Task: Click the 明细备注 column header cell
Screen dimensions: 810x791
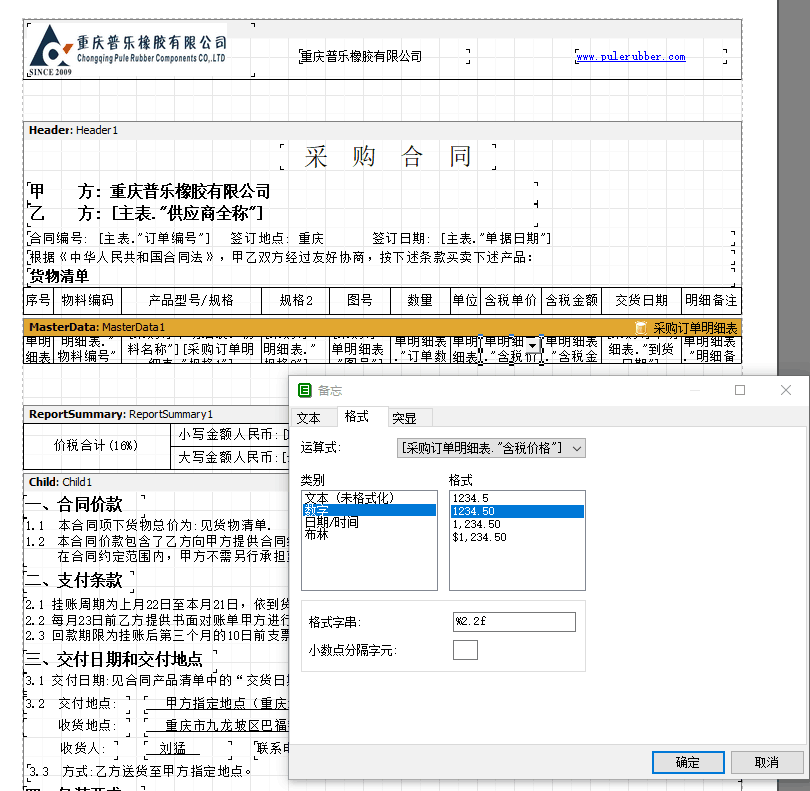Action: click(711, 301)
